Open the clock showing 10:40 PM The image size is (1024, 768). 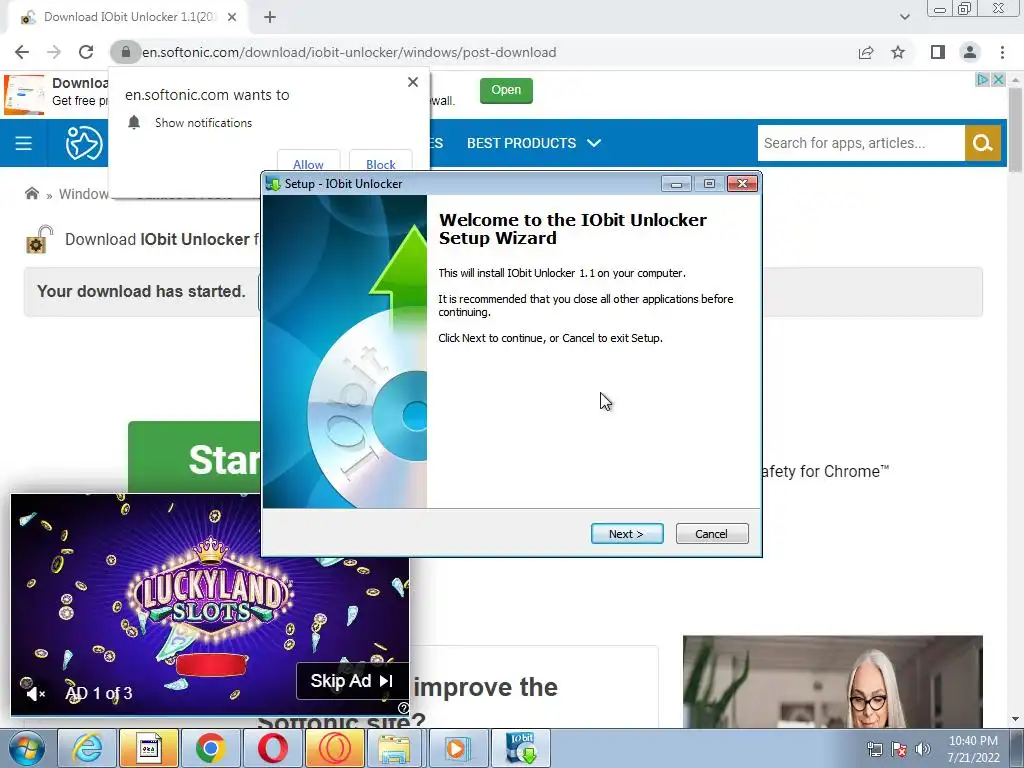coord(973,749)
